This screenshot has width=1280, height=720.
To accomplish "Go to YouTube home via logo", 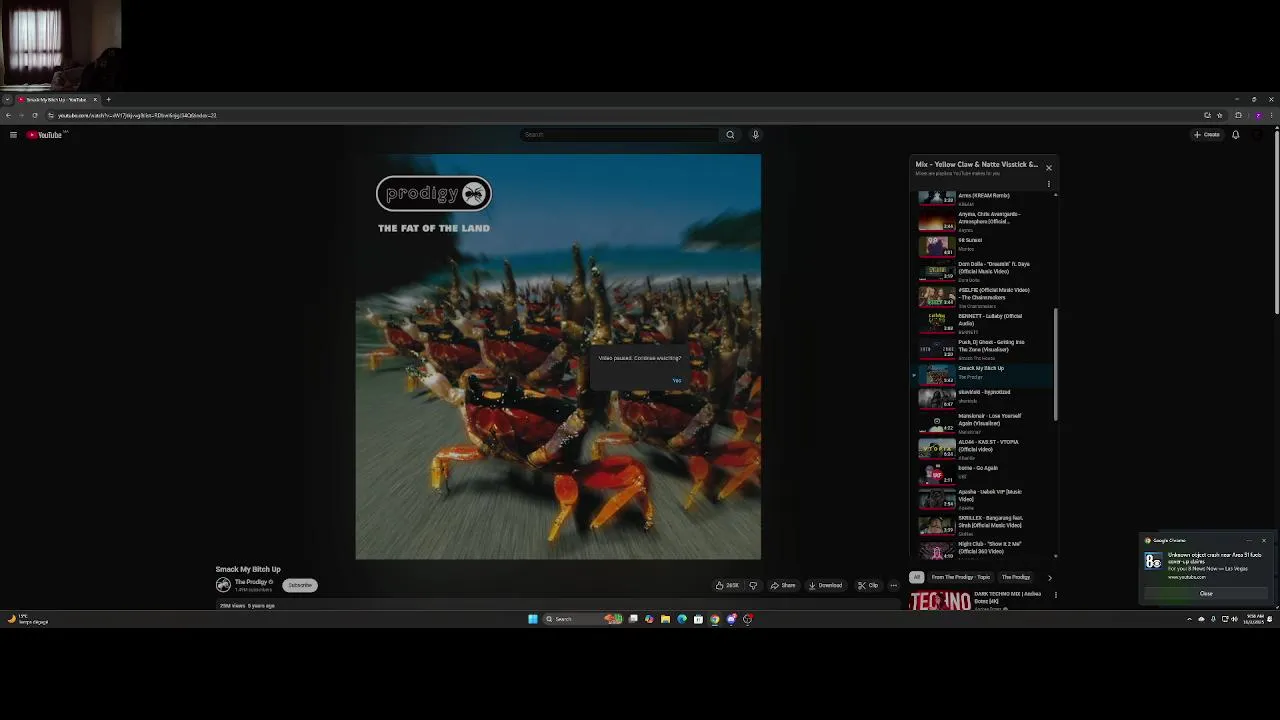I will click(x=46, y=135).
